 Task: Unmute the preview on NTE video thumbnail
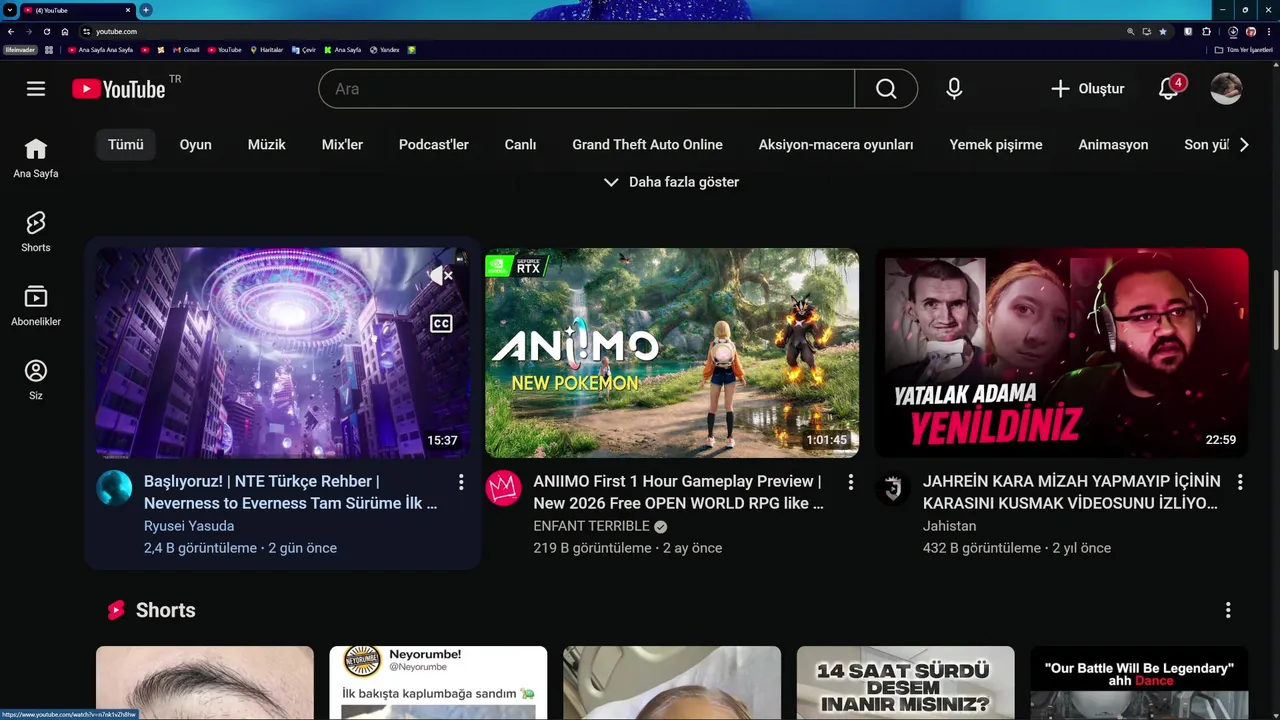pos(441,276)
